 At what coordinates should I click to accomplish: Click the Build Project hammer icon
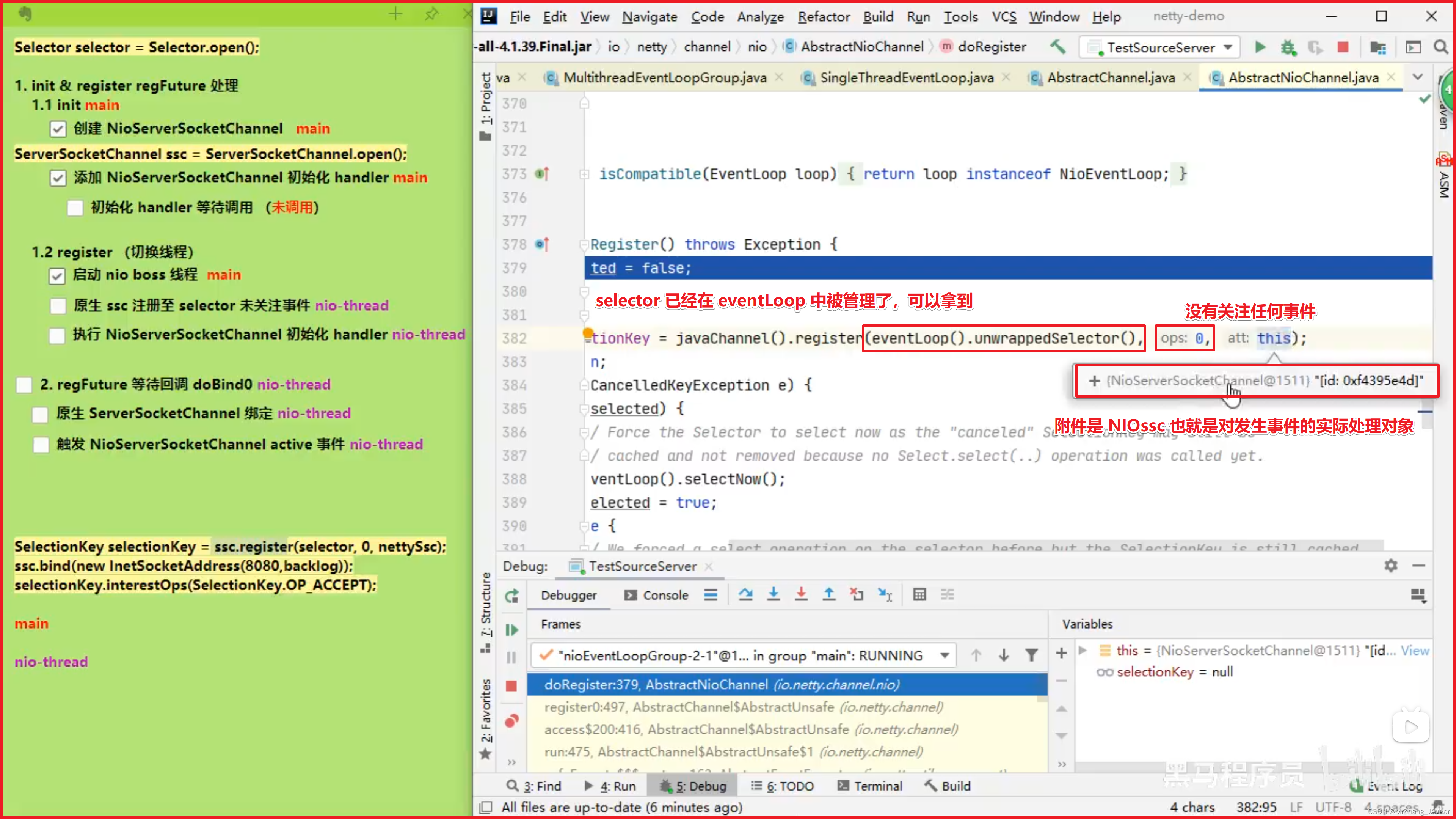pyautogui.click(x=1057, y=47)
